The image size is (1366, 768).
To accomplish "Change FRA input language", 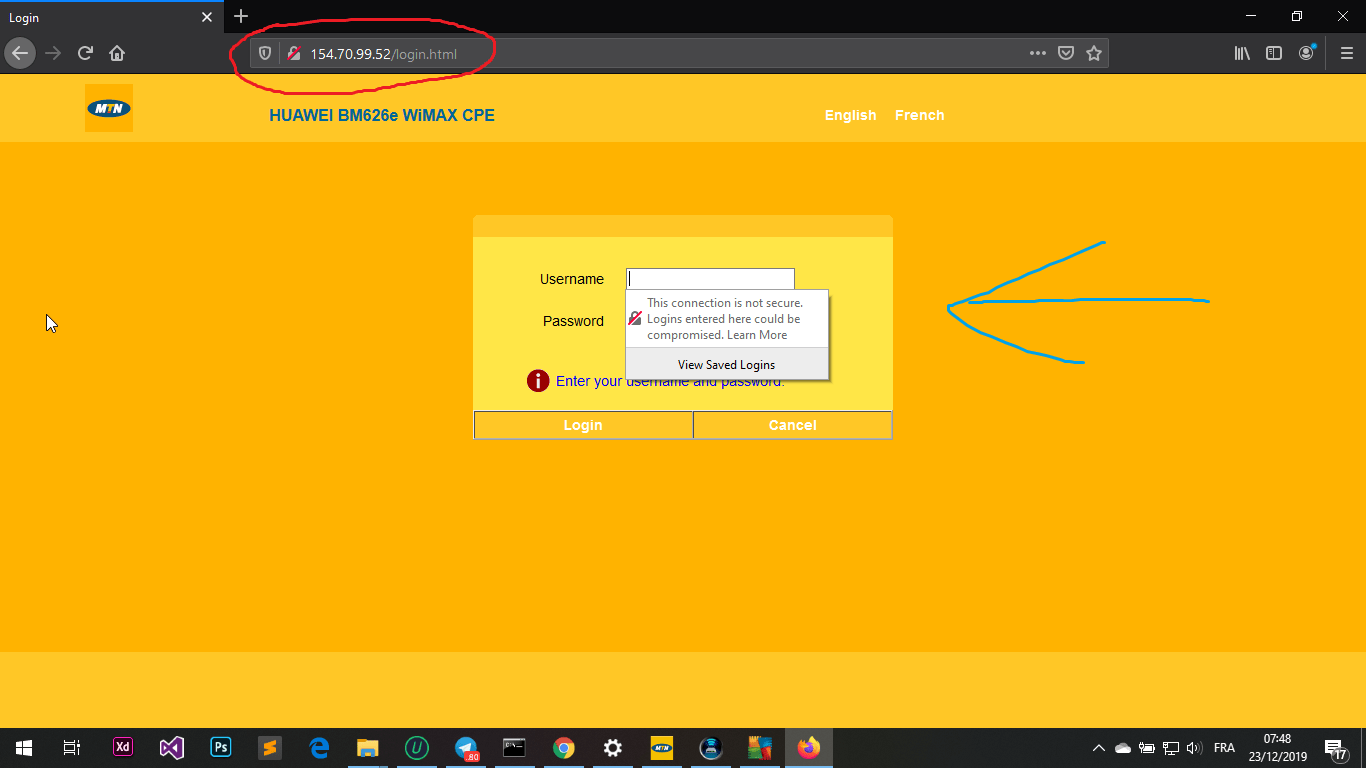I will coord(1224,748).
